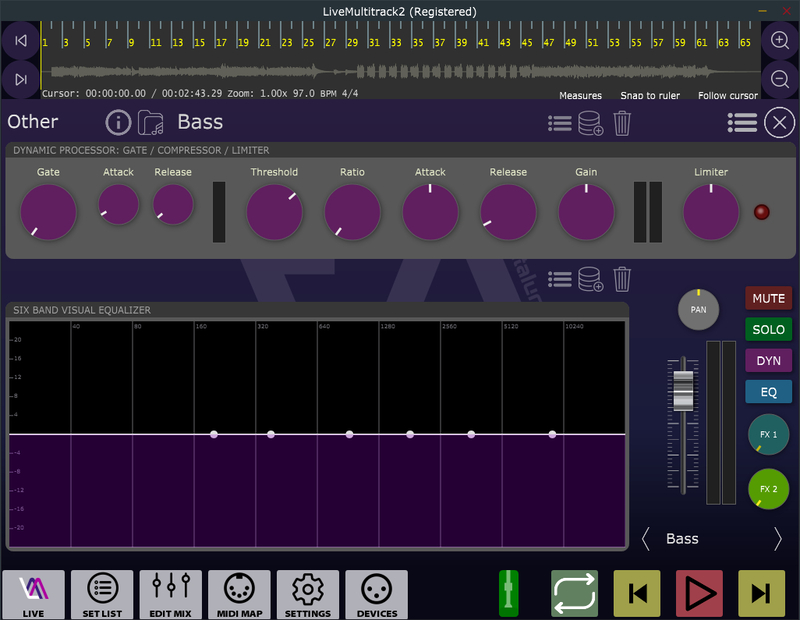Mute the Bass channel

[768, 299]
